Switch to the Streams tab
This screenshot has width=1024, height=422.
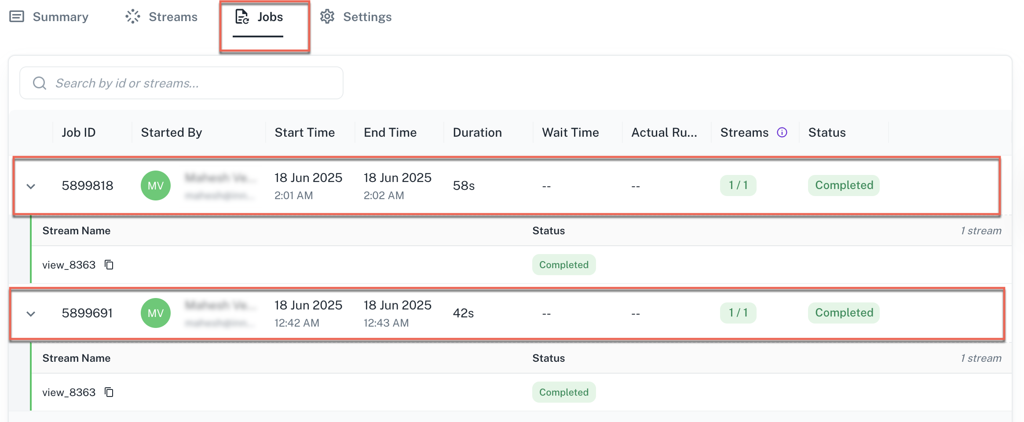click(161, 17)
